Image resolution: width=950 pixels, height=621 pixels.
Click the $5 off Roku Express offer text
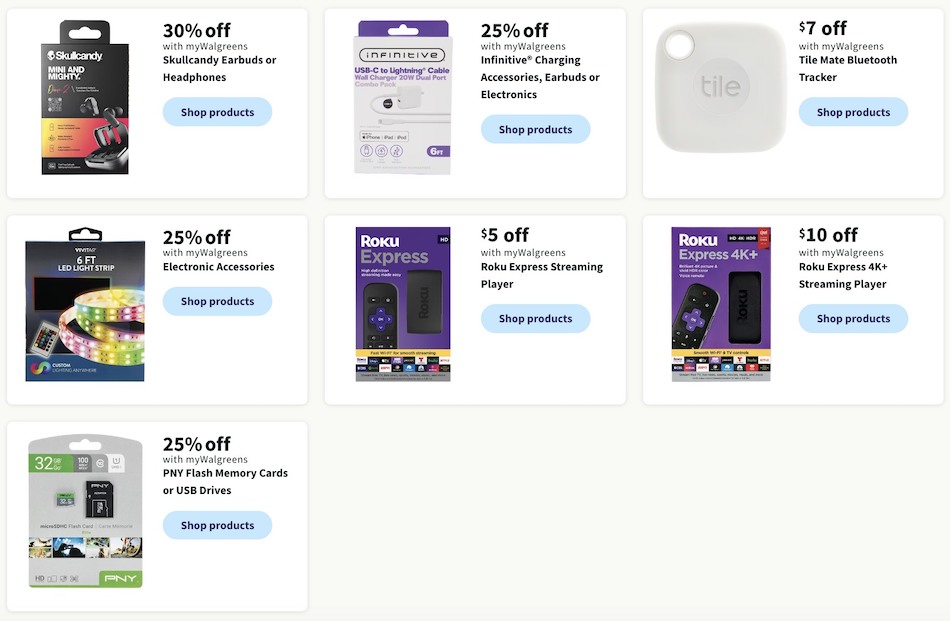click(504, 234)
